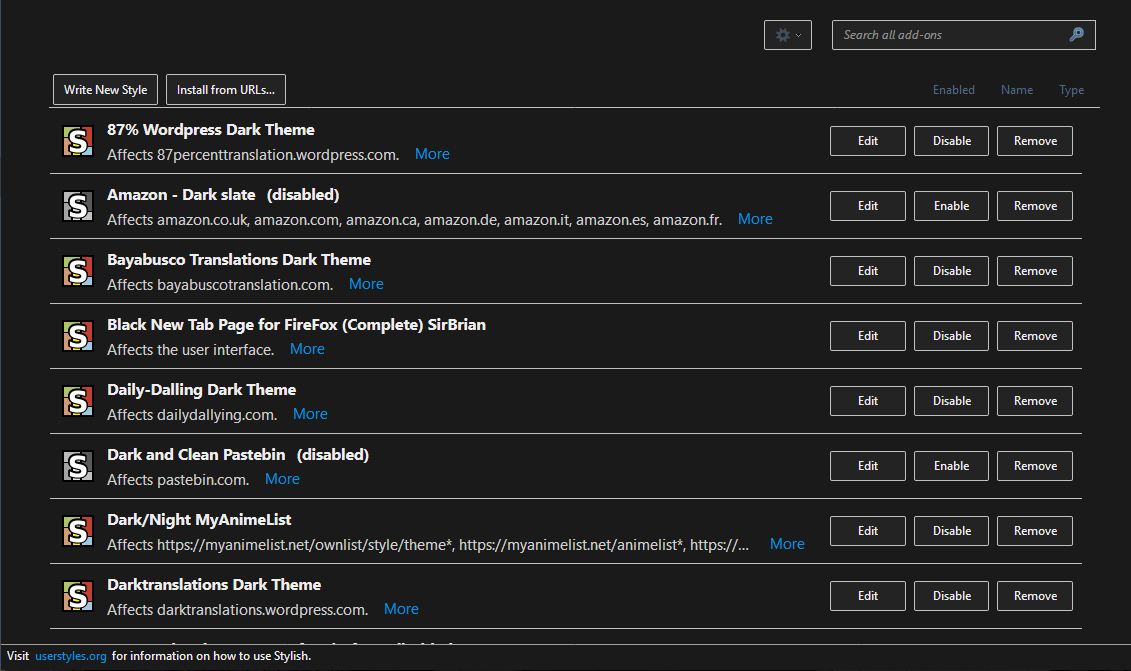Screen dimensions: 1131x671
Task: Select the Black New Tab Page title
Action: pos(296,325)
